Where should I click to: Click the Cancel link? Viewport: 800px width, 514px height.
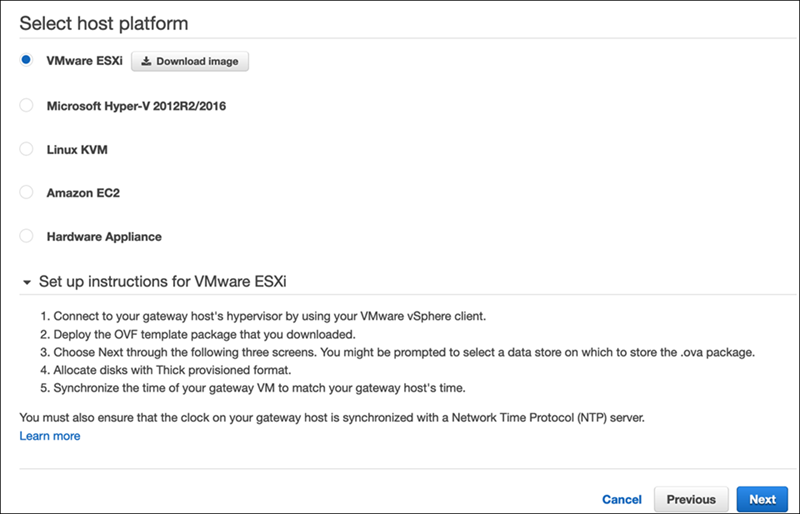pos(621,499)
